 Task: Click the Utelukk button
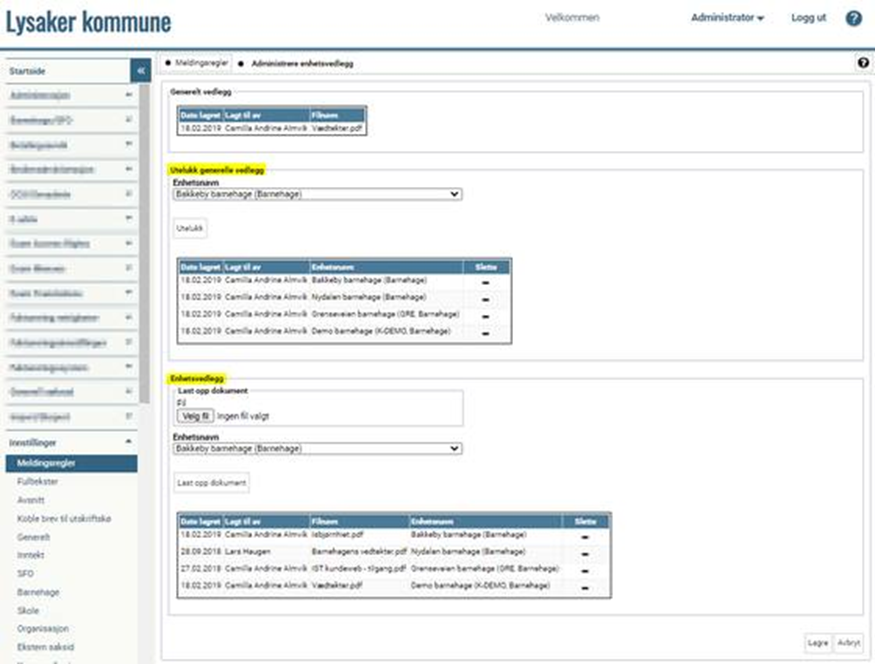pos(190,229)
